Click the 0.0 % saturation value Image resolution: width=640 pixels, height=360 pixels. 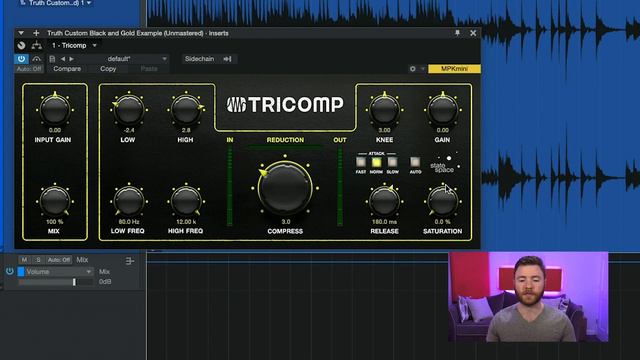[443, 222]
